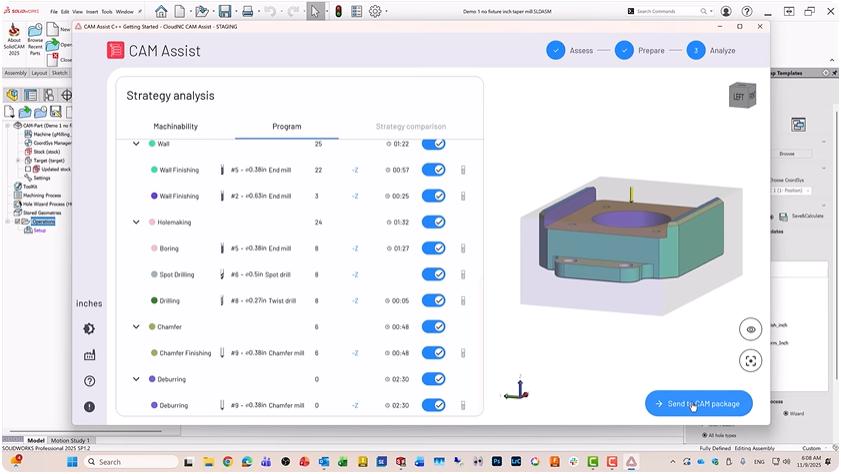Collapse the Holemaking group chevron
This screenshot has height=474, width=841.
pyautogui.click(x=136, y=222)
